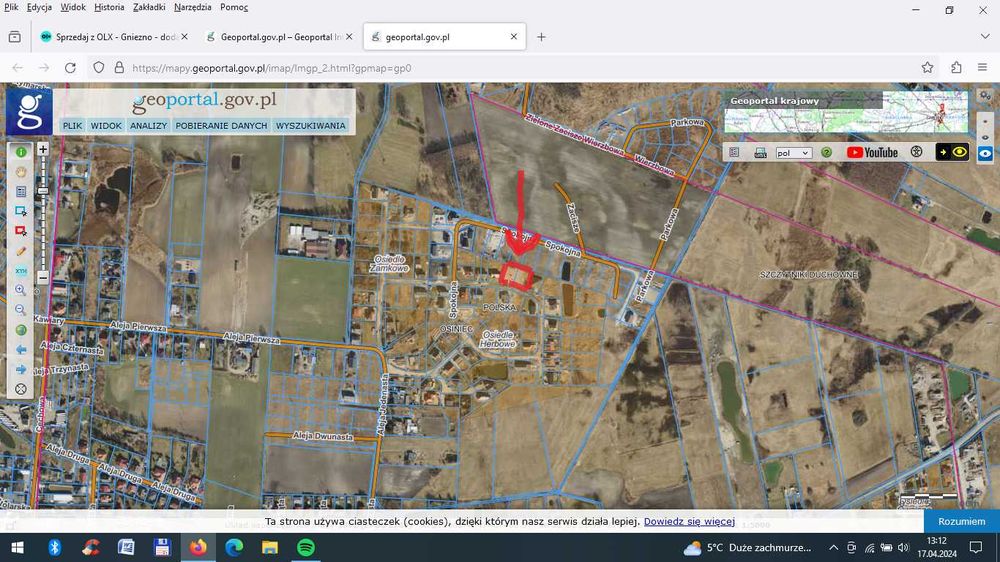Show hidden system tray icons chevron
The image size is (1000, 562).
834,547
